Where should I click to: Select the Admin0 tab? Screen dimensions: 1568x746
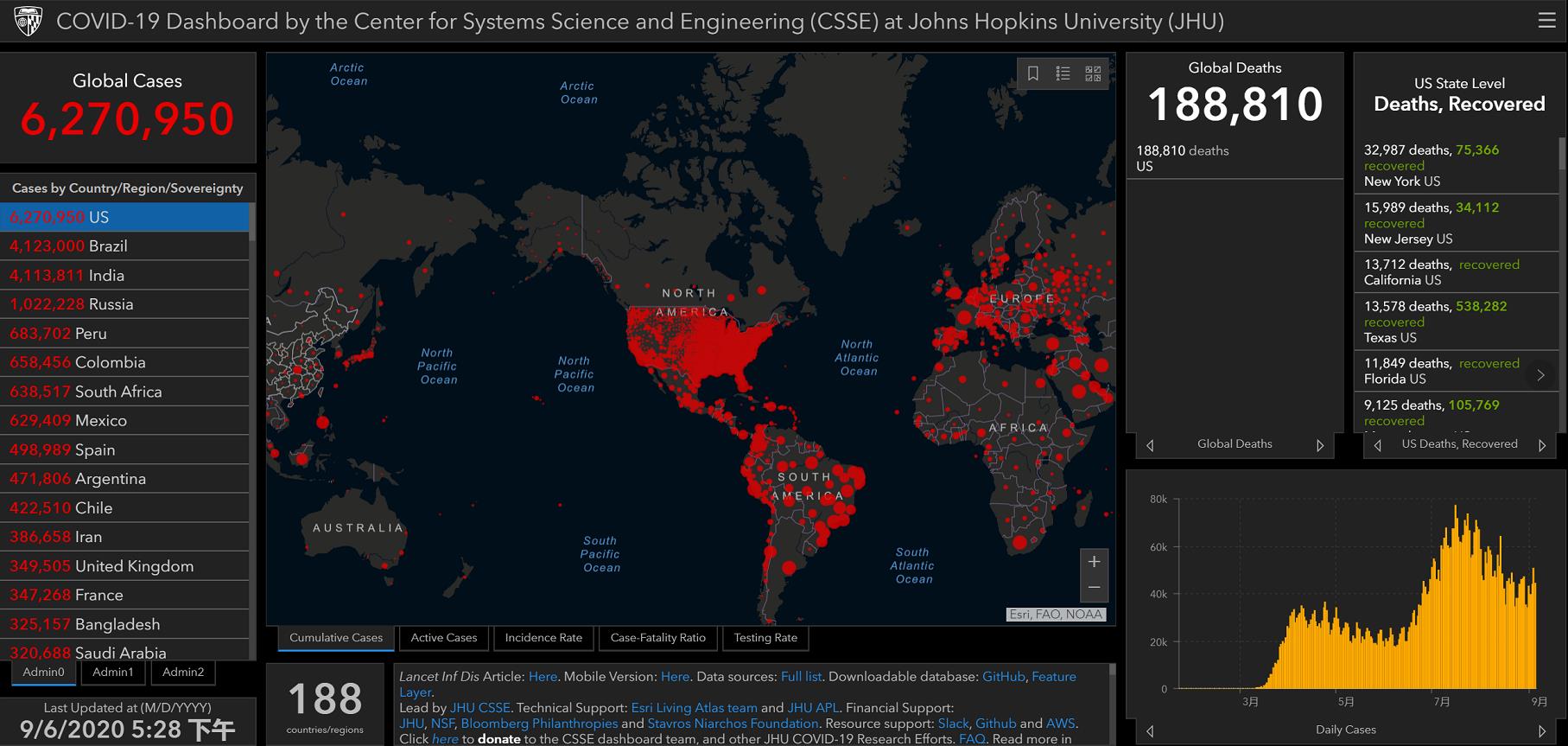point(44,672)
